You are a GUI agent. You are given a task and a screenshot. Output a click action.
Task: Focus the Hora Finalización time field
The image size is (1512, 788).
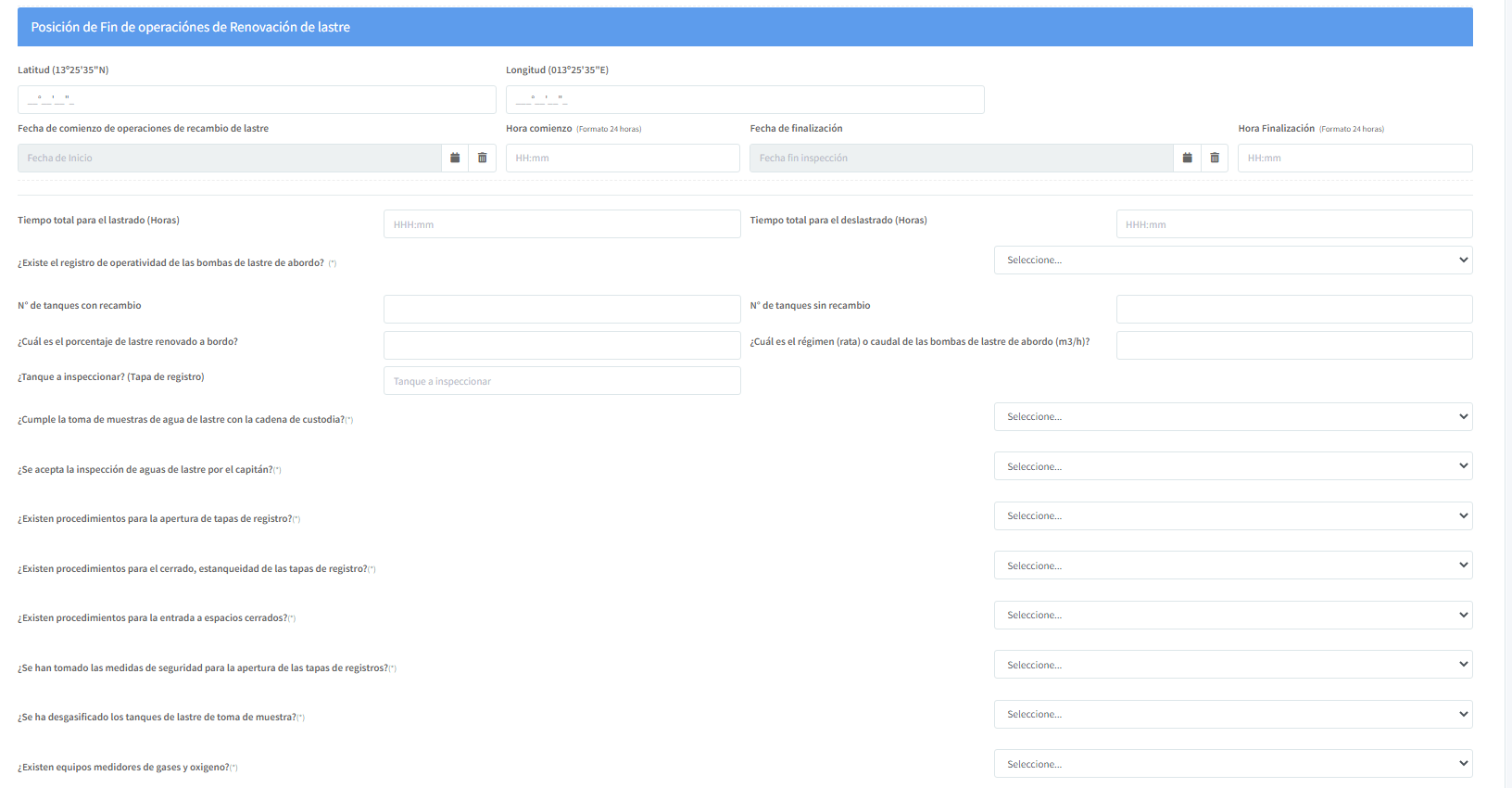click(x=1354, y=159)
